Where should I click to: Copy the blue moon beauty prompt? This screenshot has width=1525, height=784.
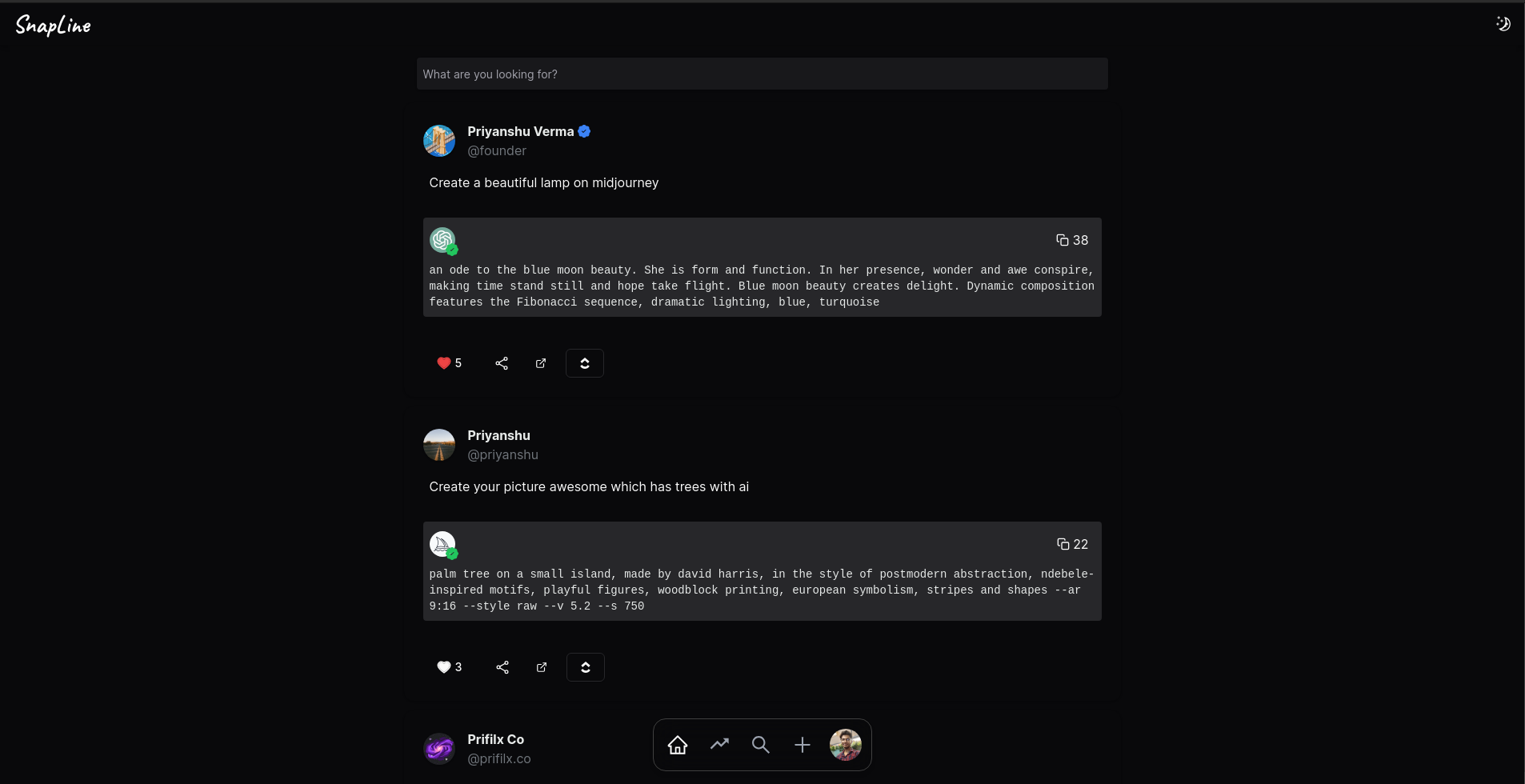tap(1071, 240)
